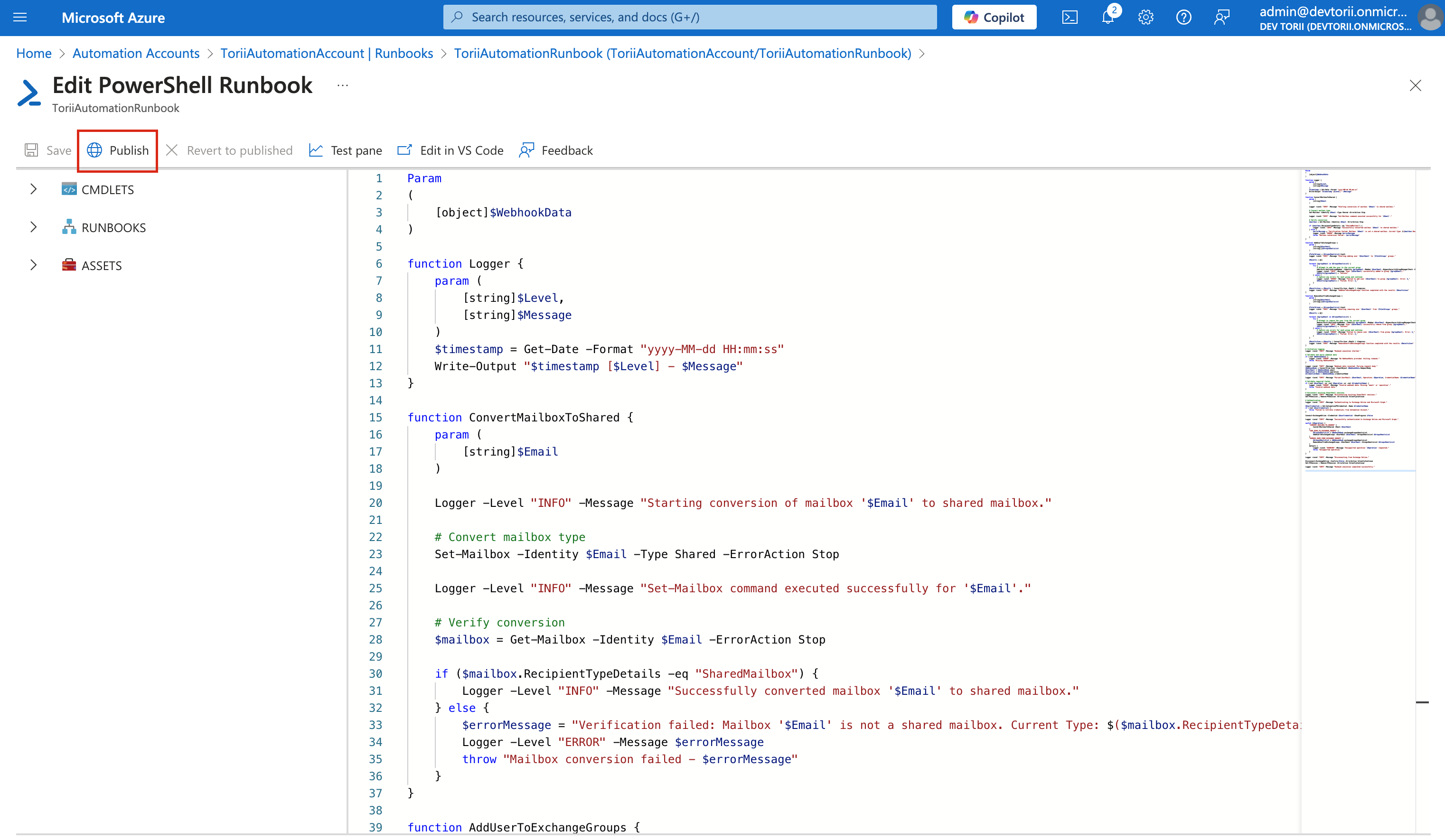
Task: Click the '[string]$Level,' parameter line
Action: pyautogui.click(x=514, y=298)
